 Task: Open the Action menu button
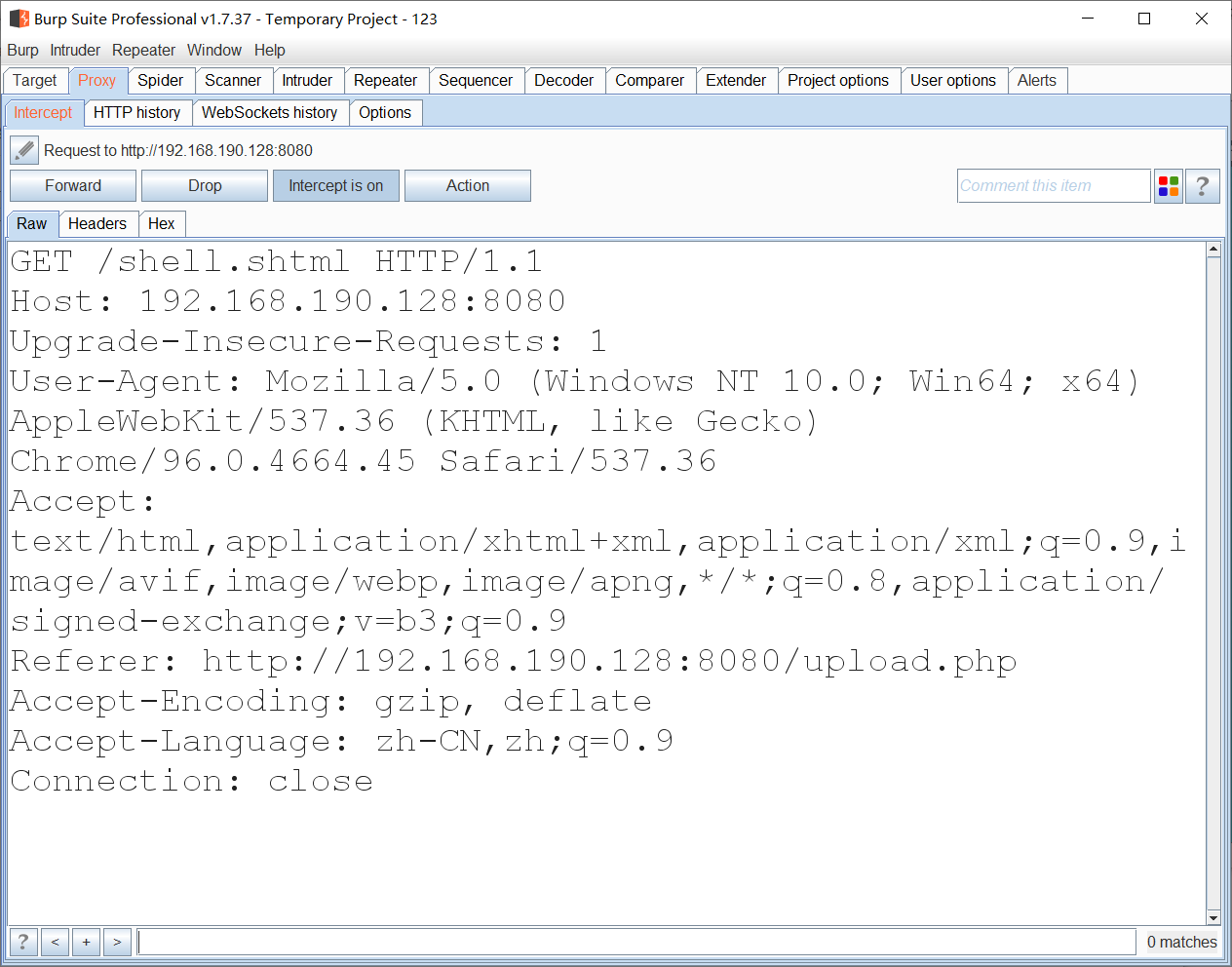click(x=468, y=186)
